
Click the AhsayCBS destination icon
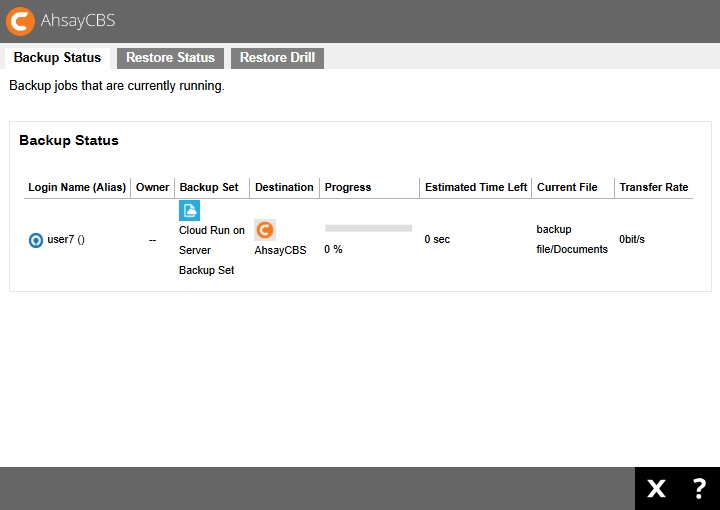[265, 230]
